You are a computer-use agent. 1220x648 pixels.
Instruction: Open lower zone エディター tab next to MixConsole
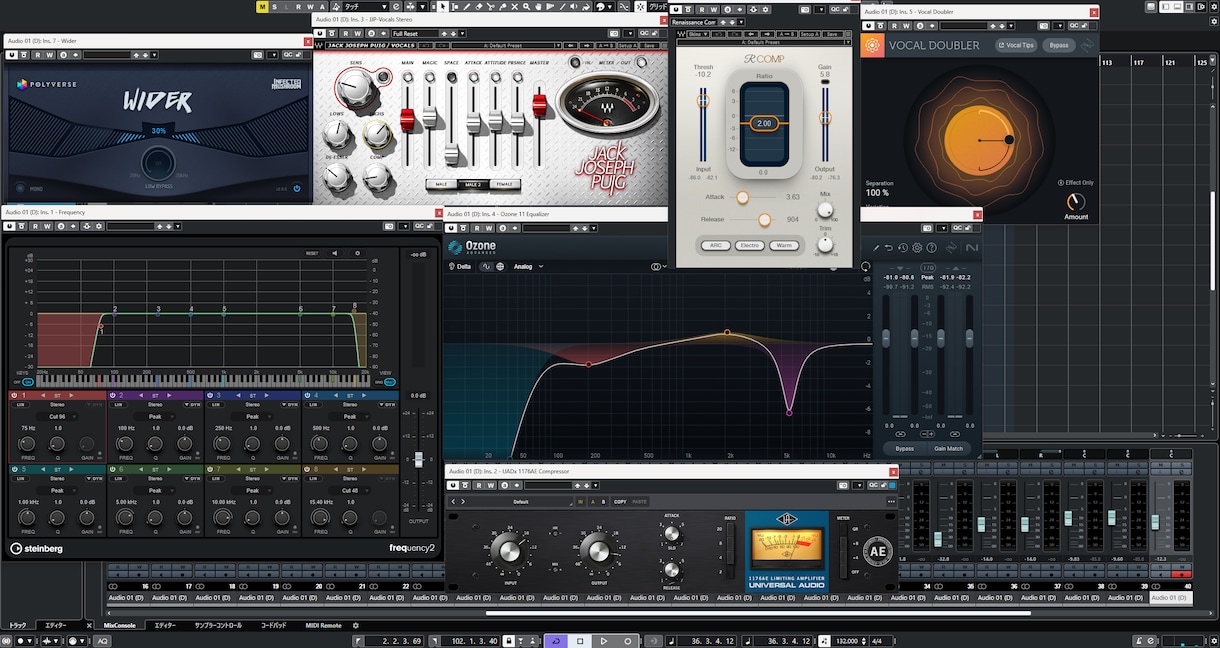click(165, 626)
